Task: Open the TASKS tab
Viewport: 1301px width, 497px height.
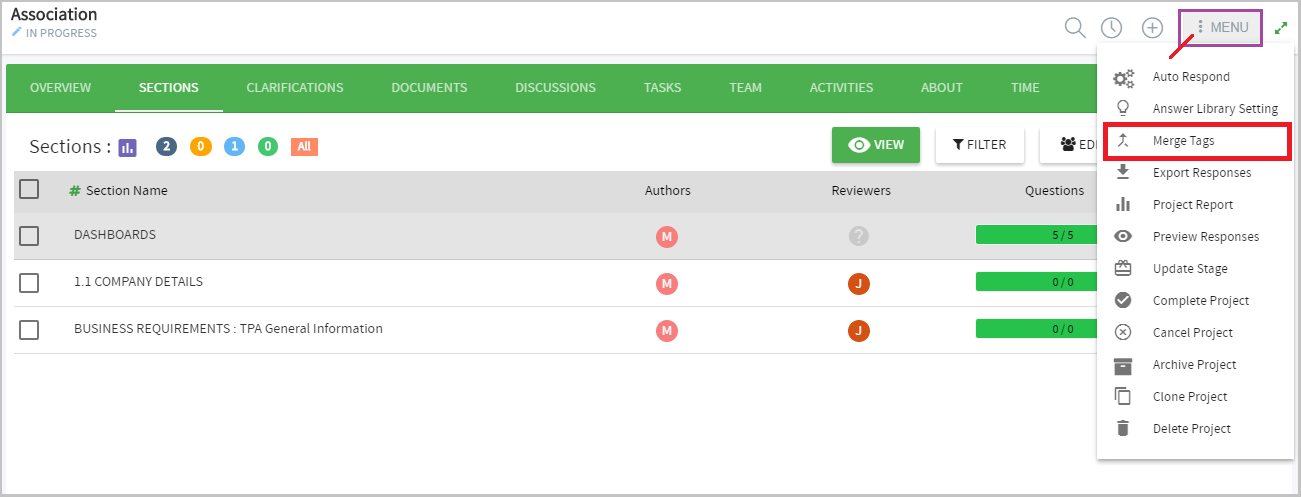Action: click(x=663, y=88)
